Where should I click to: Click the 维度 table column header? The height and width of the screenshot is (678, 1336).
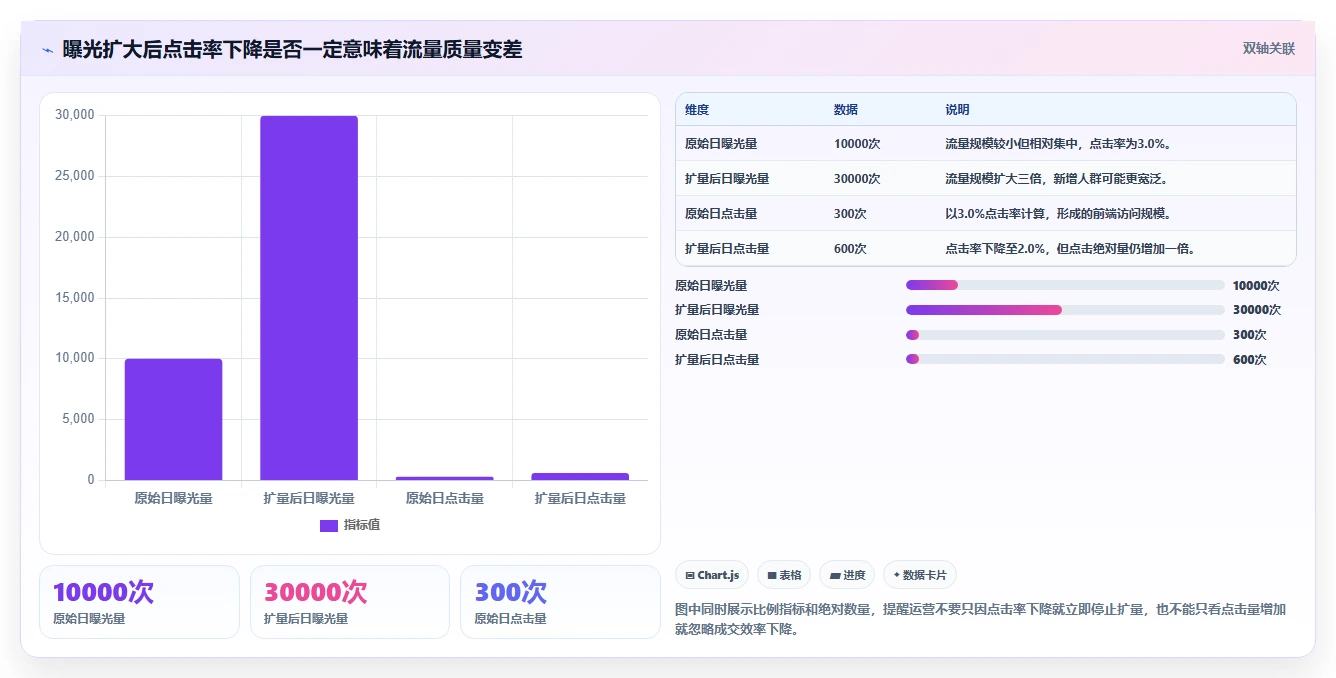697,110
